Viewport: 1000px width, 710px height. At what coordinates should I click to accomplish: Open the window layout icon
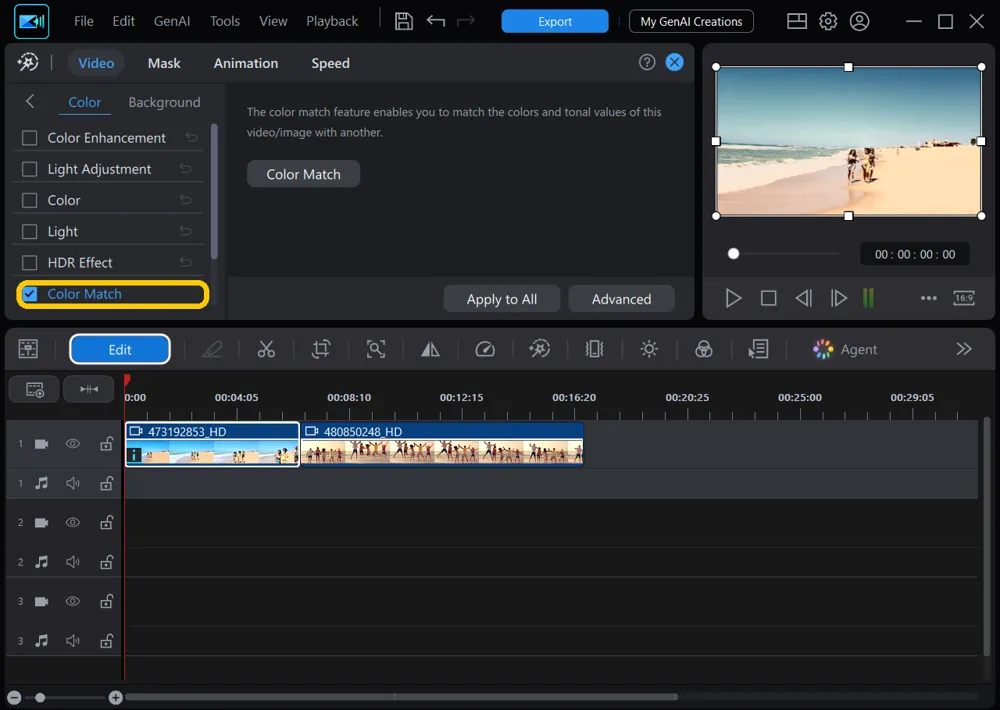tap(797, 21)
